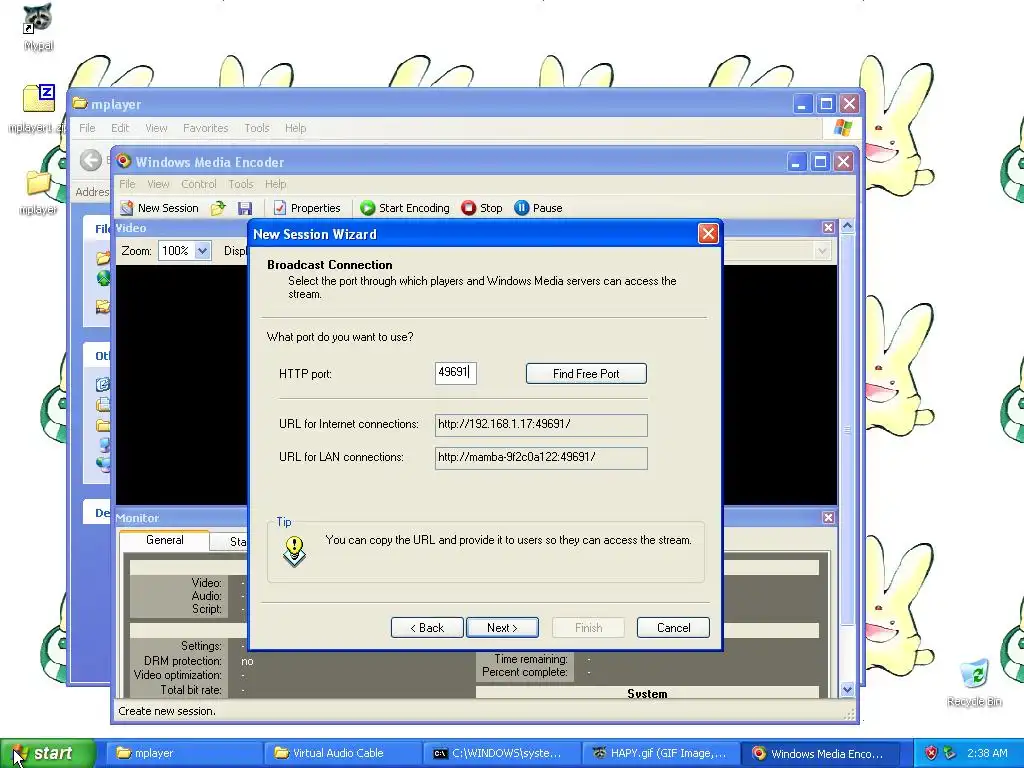Click the URL for LAN connections field

541,458
